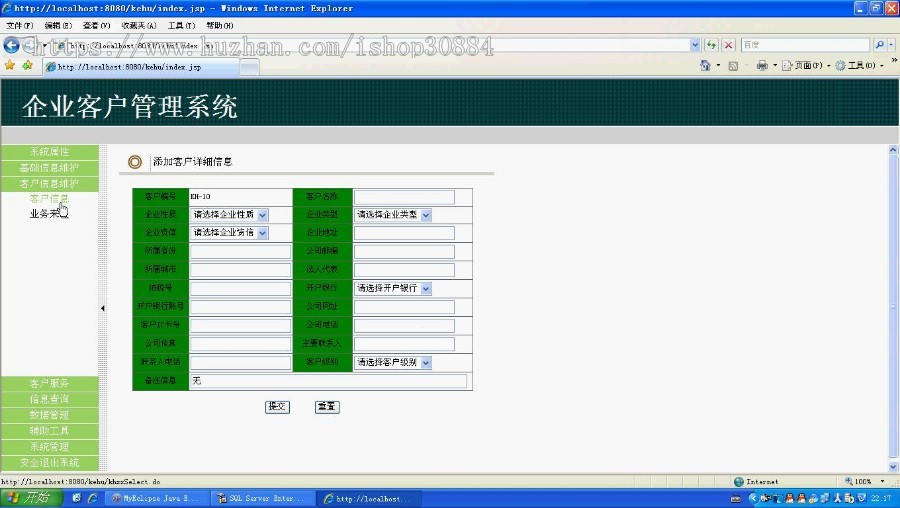900x508 pixels.
Task: Open the 工具(T) menu
Action: coord(181,25)
